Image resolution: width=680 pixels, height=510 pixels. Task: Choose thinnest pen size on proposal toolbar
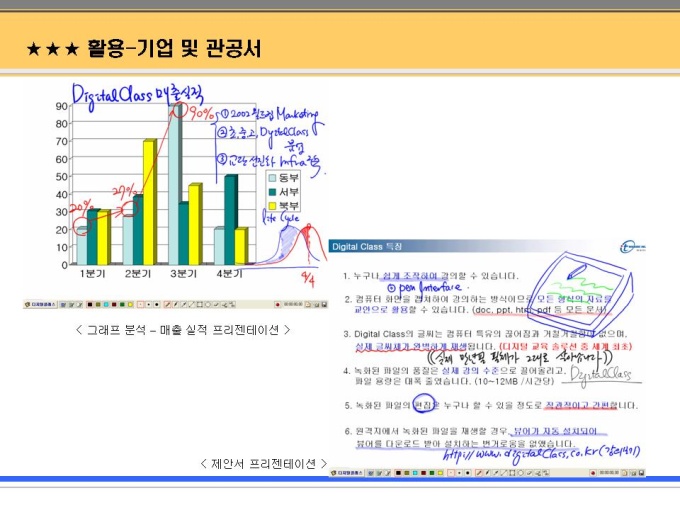pyautogui.click(x=451, y=473)
